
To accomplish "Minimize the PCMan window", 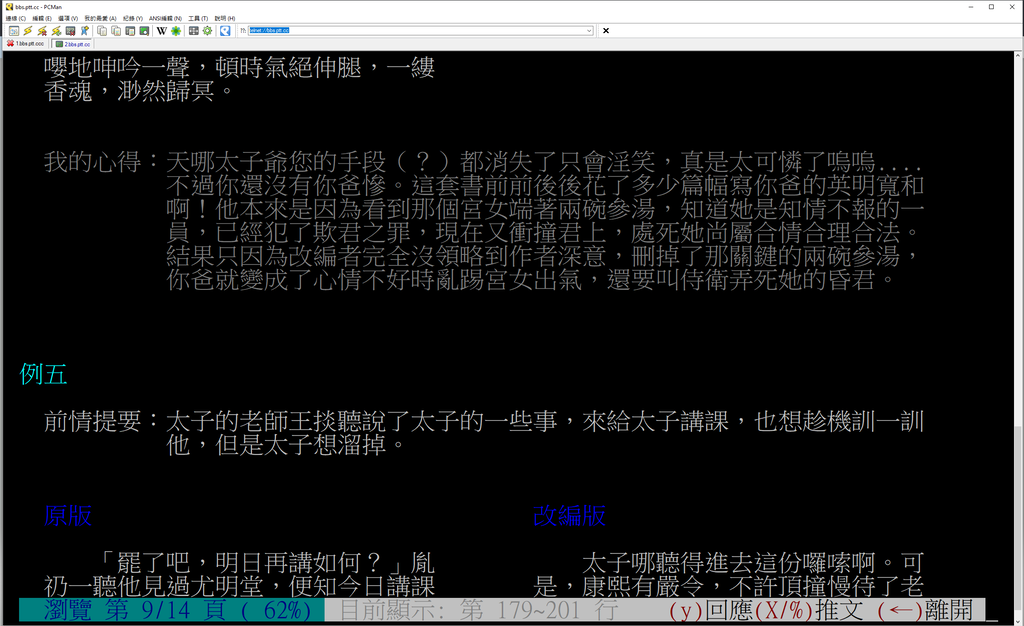I will click(971, 7).
